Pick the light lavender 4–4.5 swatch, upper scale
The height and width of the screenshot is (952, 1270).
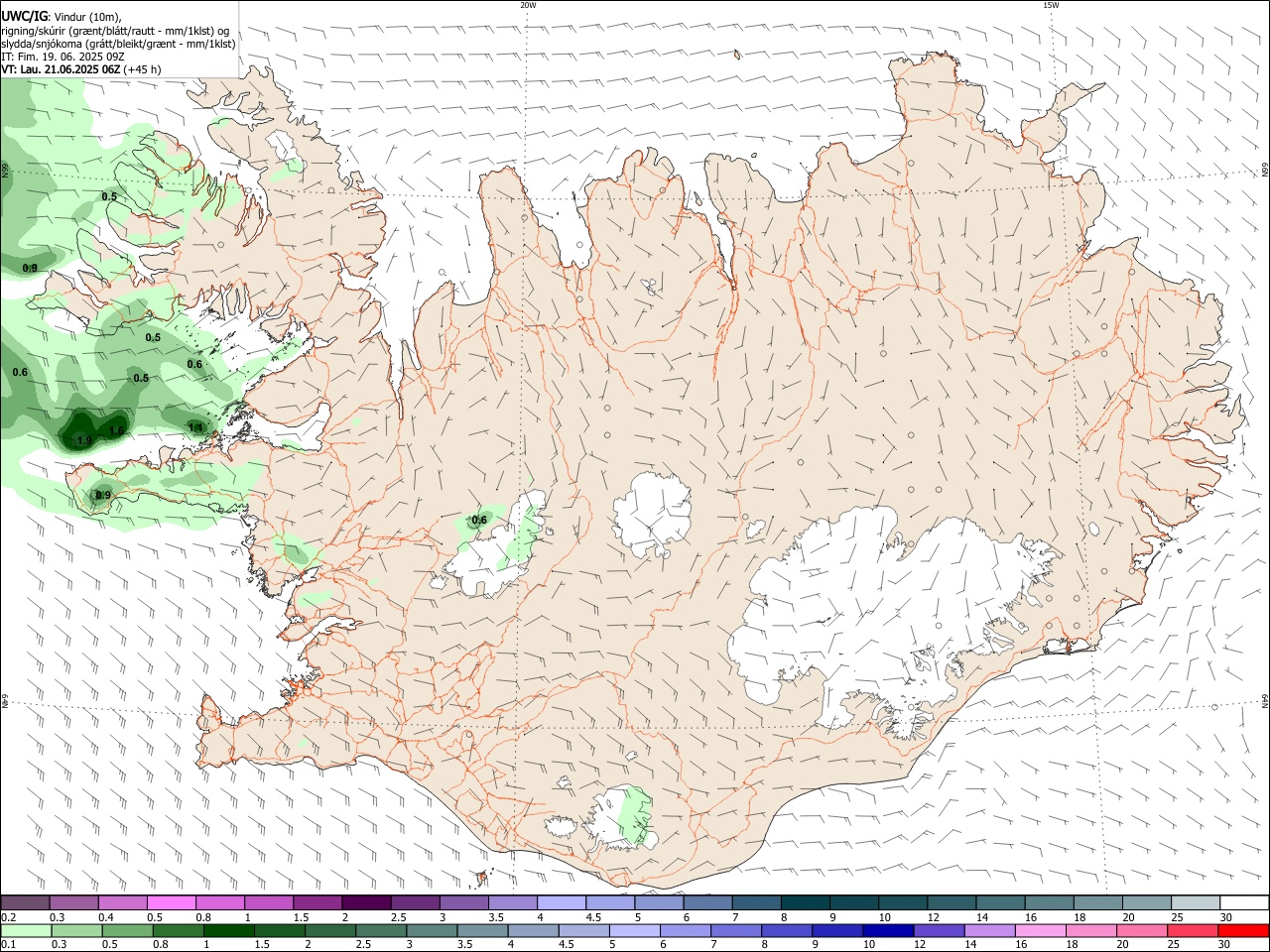tap(561, 903)
